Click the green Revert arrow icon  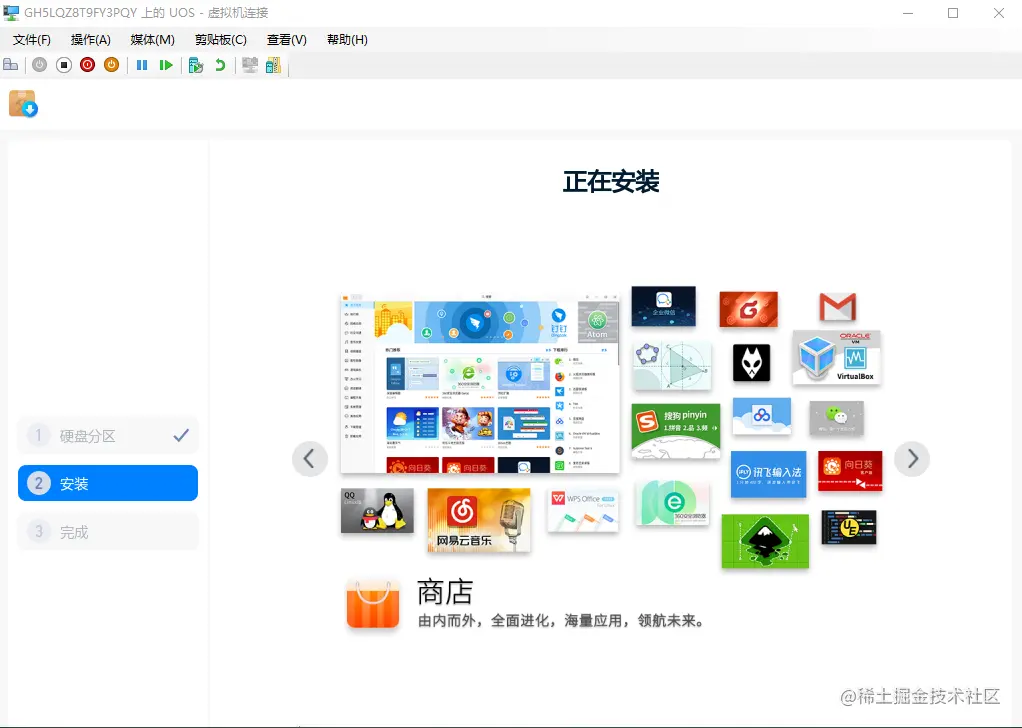coord(220,65)
